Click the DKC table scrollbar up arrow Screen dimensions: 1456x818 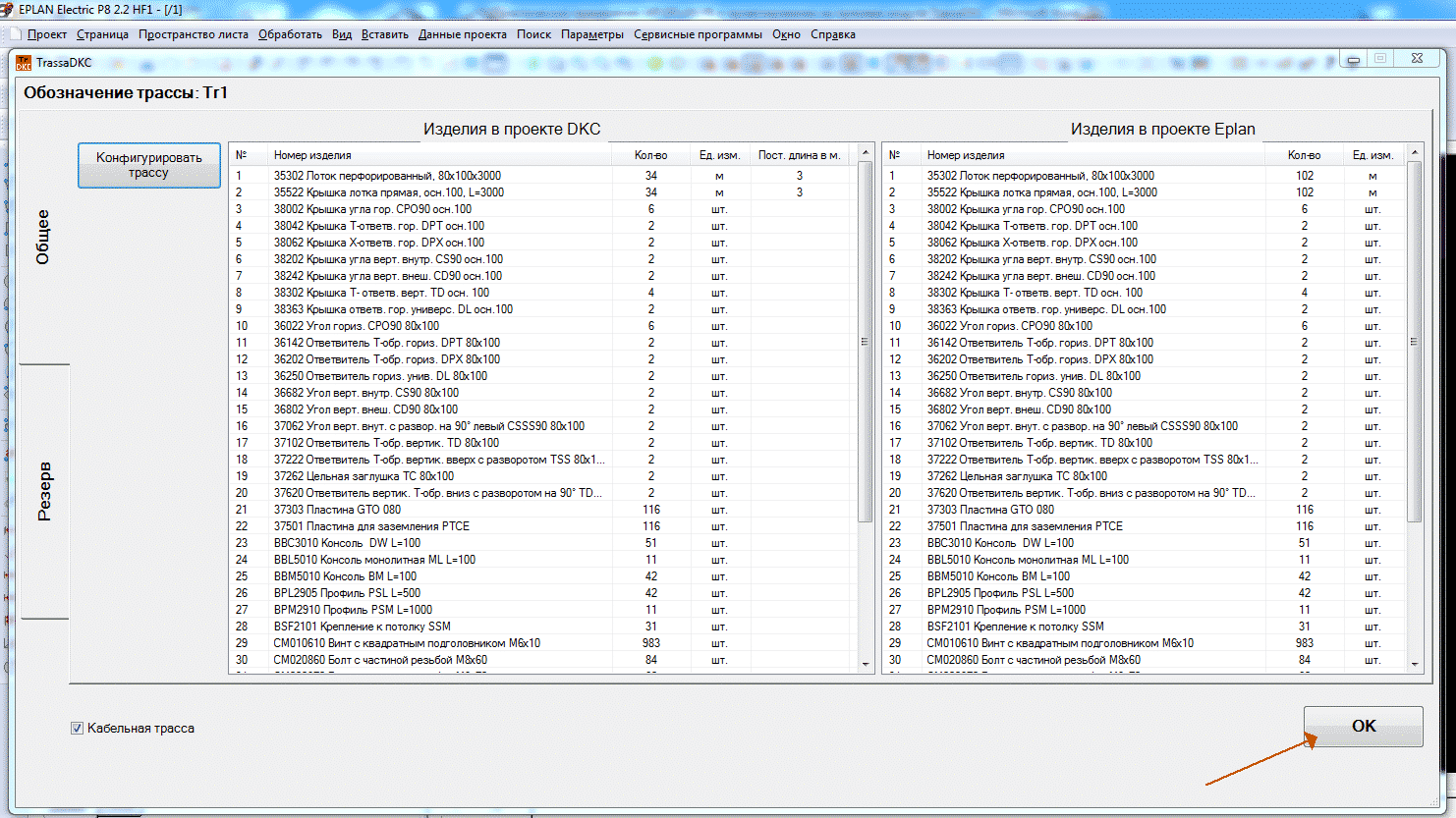866,153
